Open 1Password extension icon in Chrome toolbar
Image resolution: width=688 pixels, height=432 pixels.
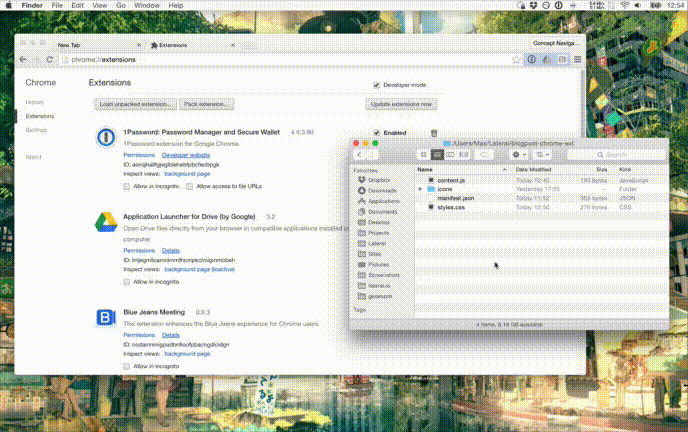531,59
